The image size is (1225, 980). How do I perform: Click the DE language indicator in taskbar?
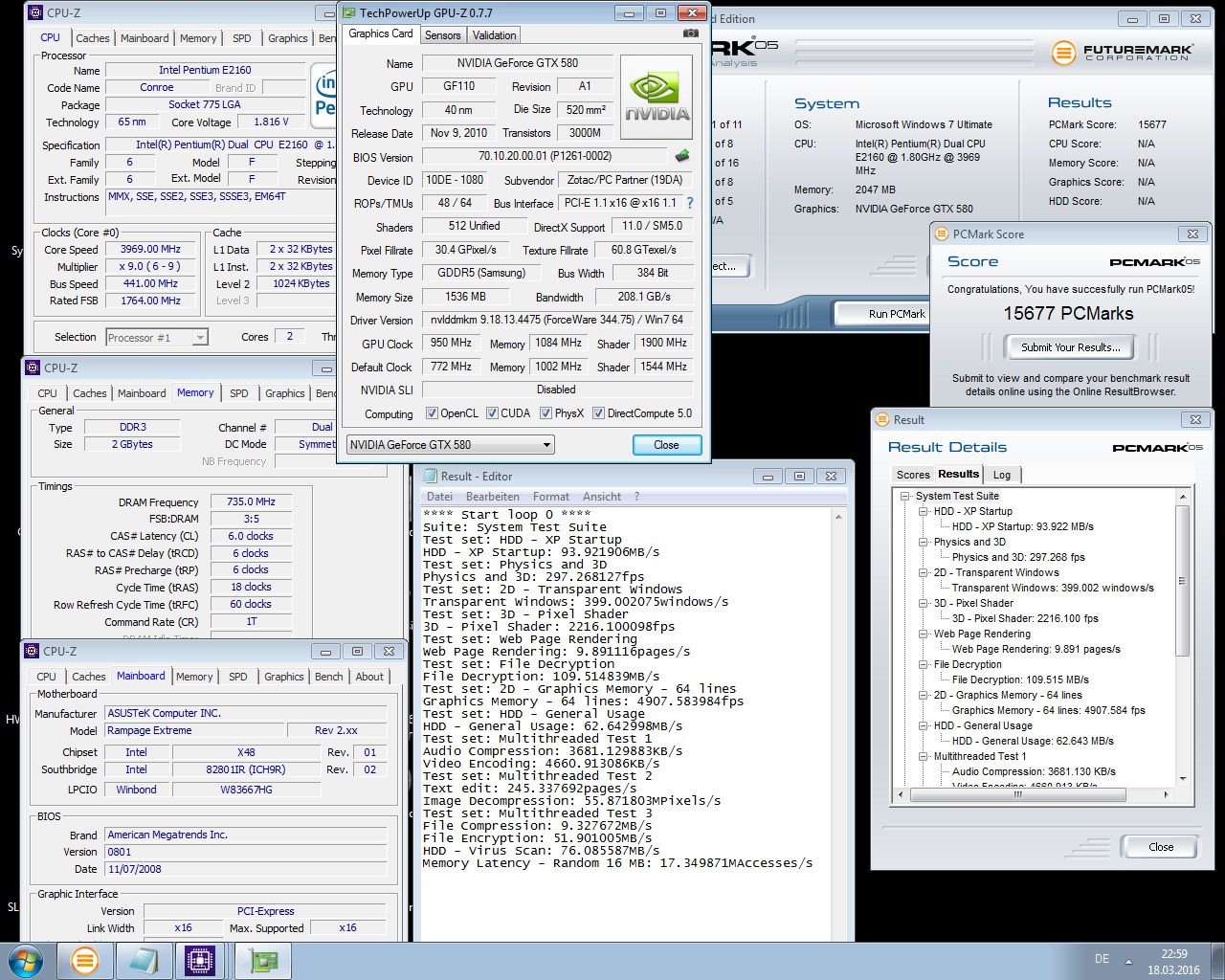pyautogui.click(x=1102, y=959)
